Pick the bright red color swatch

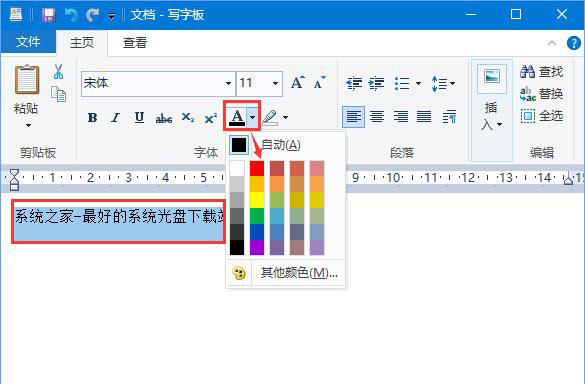click(x=257, y=168)
